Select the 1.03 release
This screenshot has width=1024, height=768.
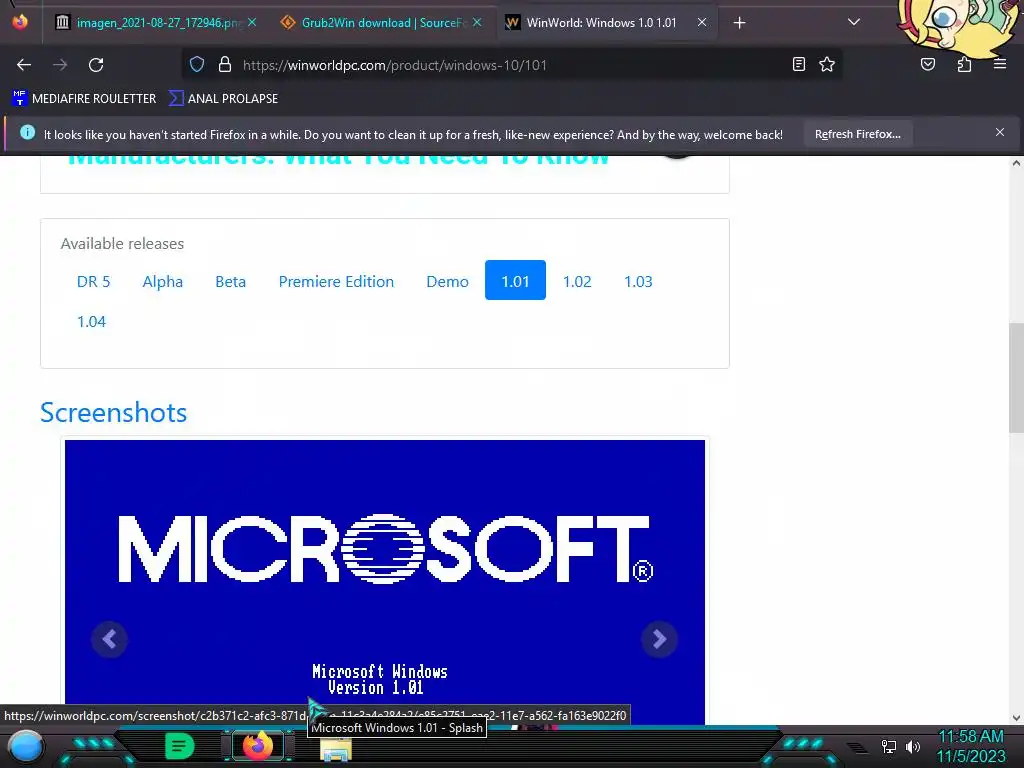click(638, 281)
